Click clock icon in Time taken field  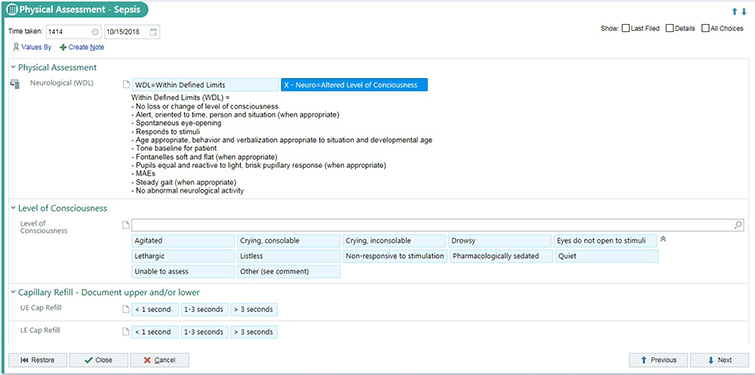pos(95,32)
